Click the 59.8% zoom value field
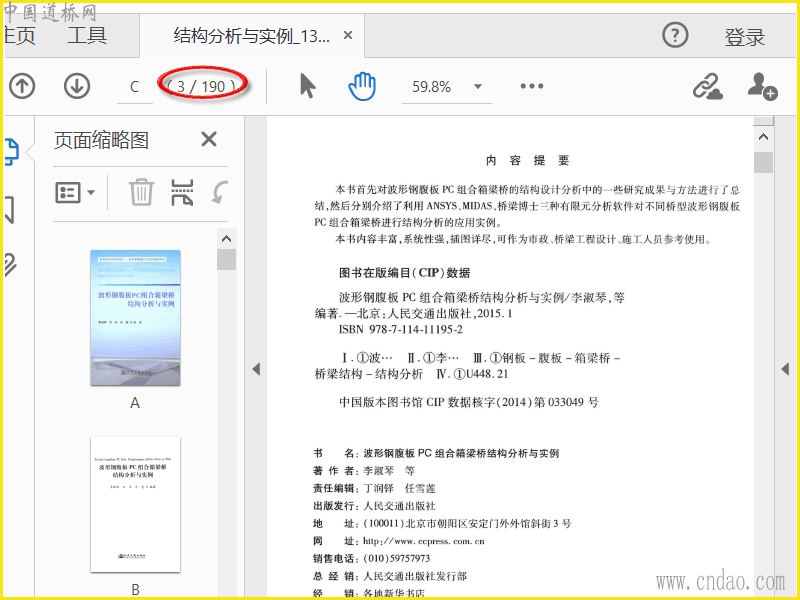This screenshot has width=800, height=600. click(432, 87)
